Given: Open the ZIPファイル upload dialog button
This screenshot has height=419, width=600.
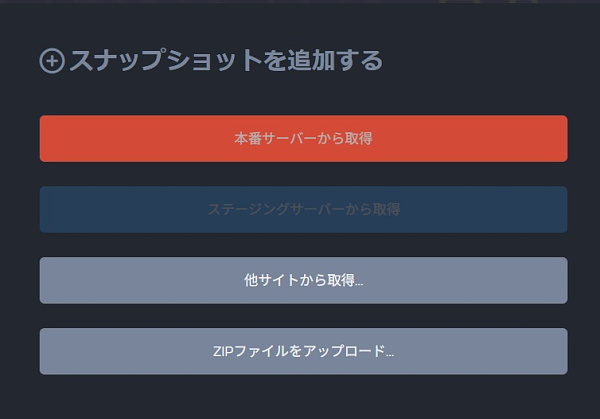Looking at the screenshot, I should 303,351.
